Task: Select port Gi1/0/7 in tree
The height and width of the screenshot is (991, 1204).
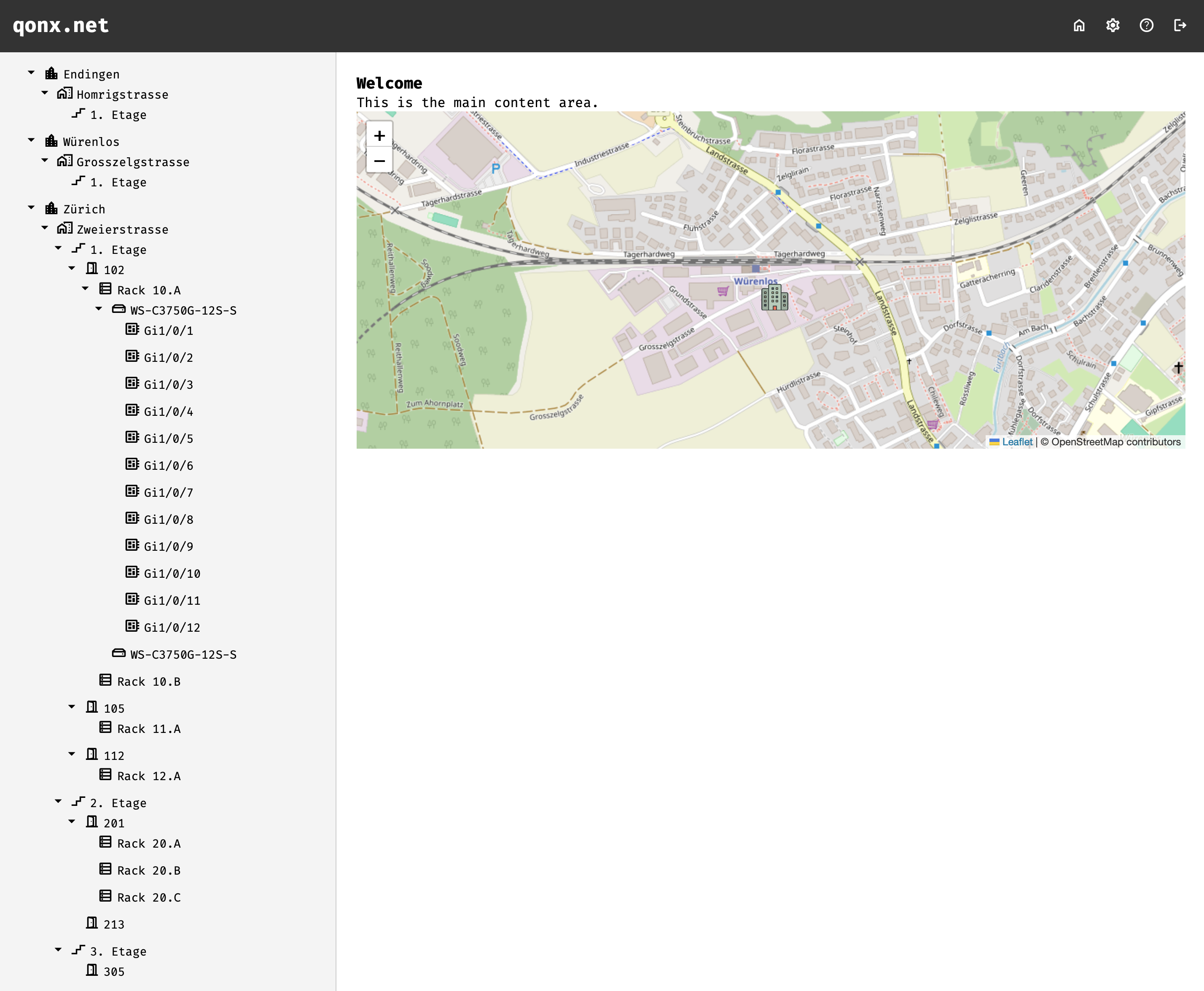Action: (x=168, y=493)
